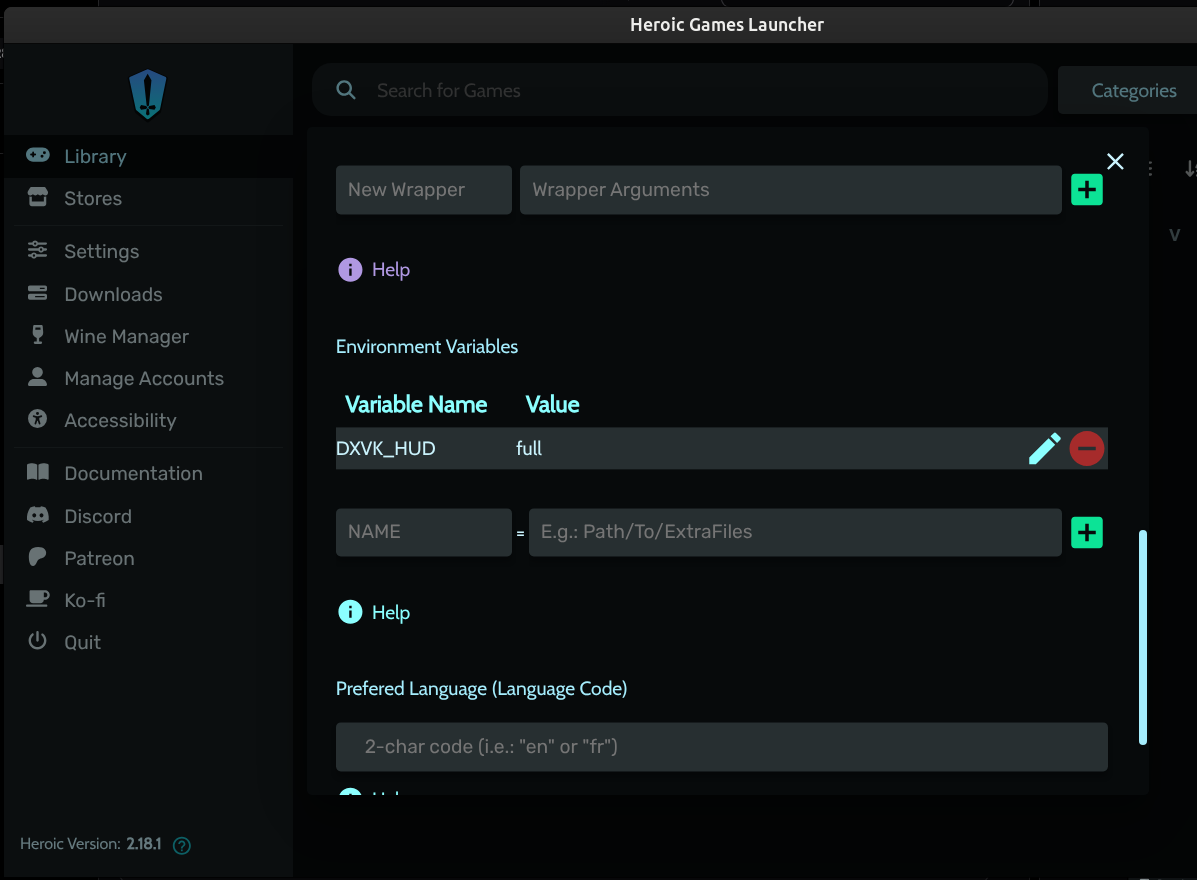
Task: Click the search magnifier icon
Action: tap(346, 90)
